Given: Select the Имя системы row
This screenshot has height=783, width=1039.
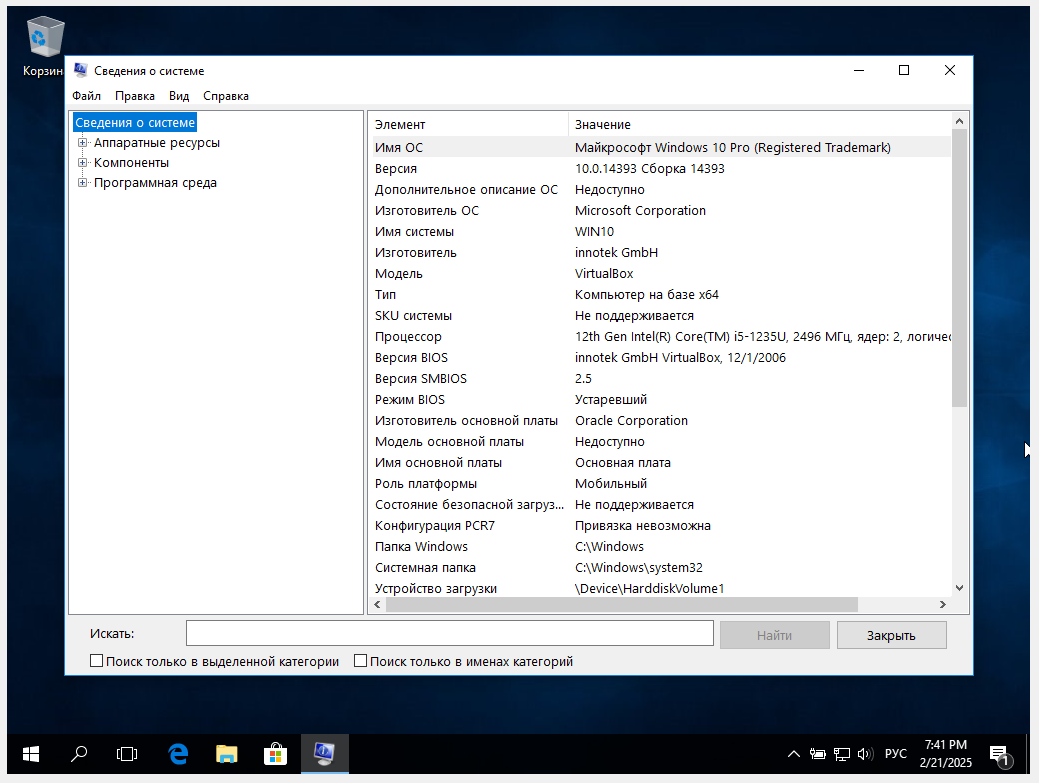Looking at the screenshot, I should pyautogui.click(x=661, y=232).
